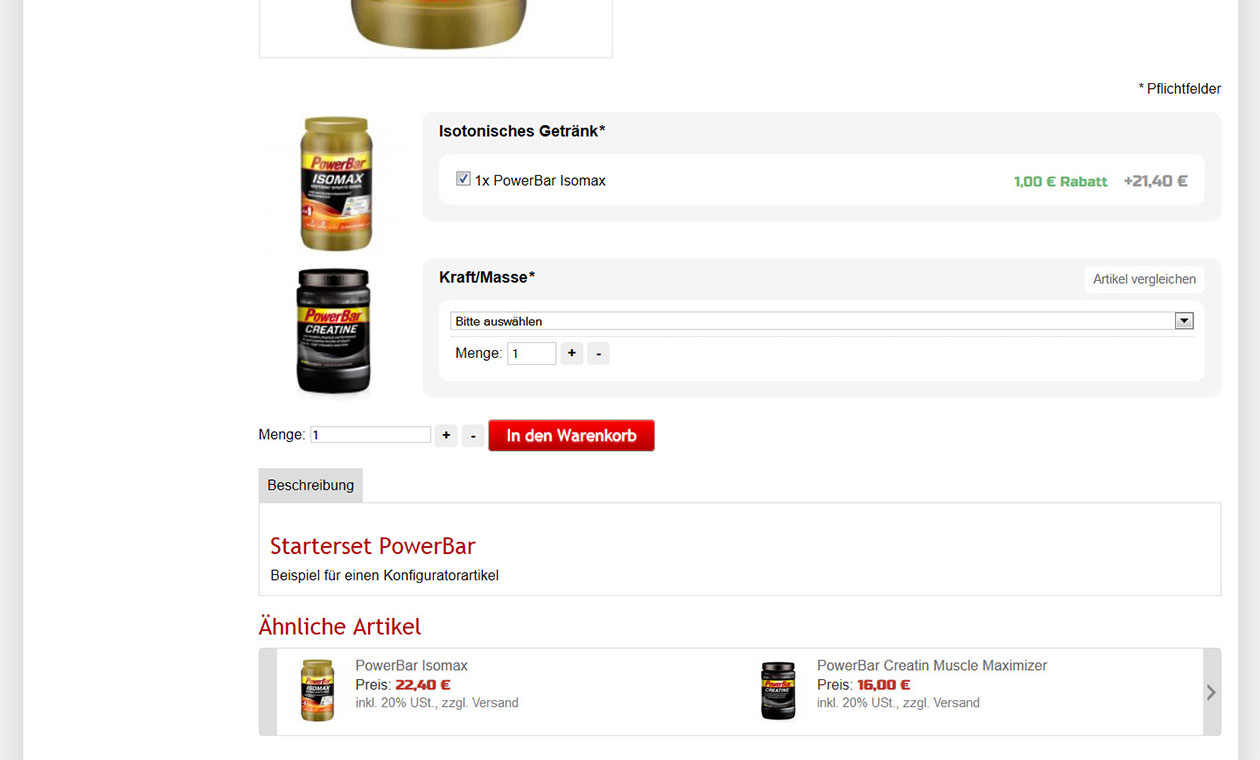
Task: Open PowerBar Isomax similar article link
Action: click(411, 665)
